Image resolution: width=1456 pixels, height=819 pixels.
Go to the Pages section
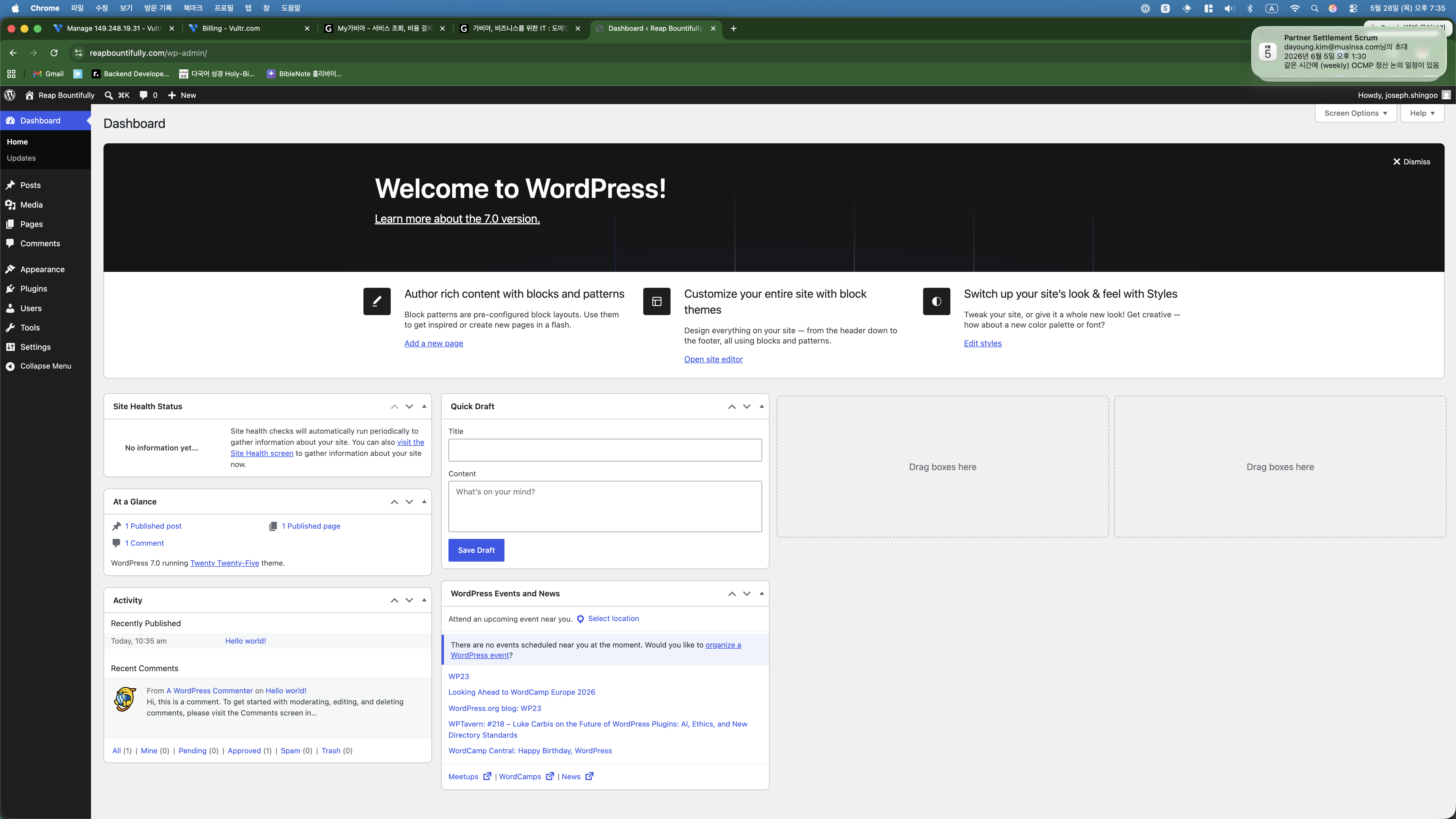click(x=31, y=224)
